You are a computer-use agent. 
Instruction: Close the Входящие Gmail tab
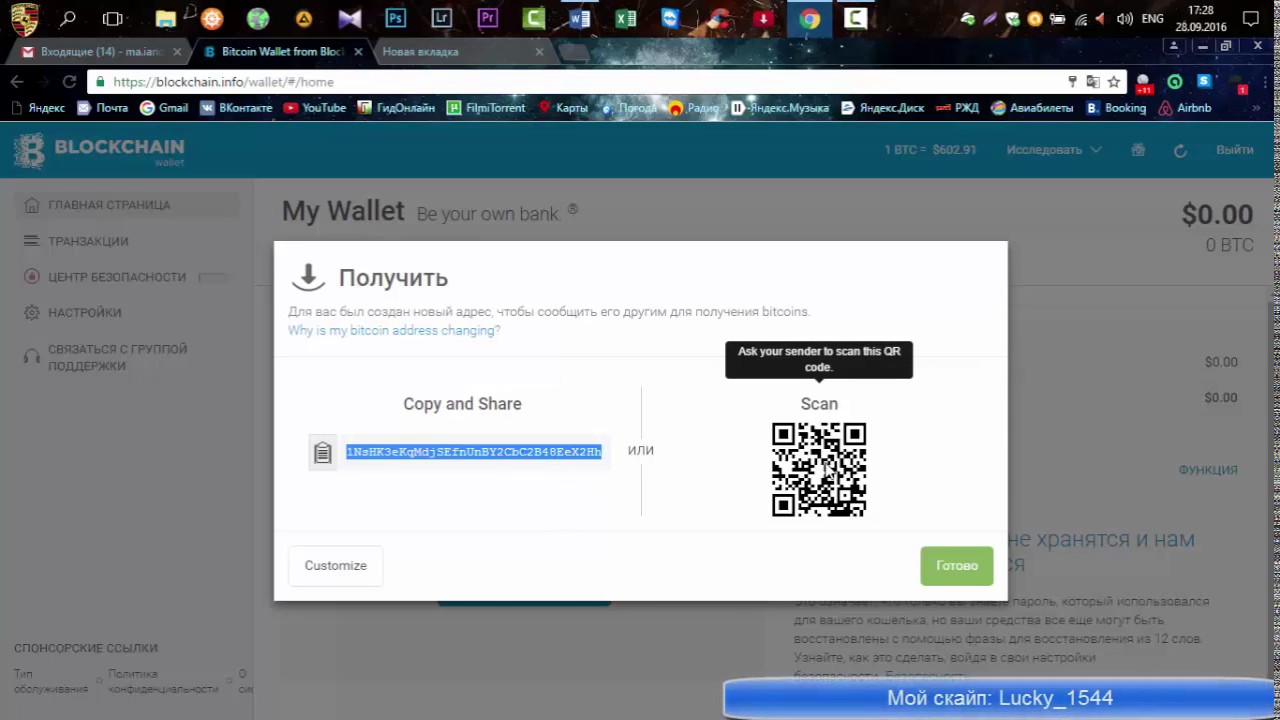point(178,52)
